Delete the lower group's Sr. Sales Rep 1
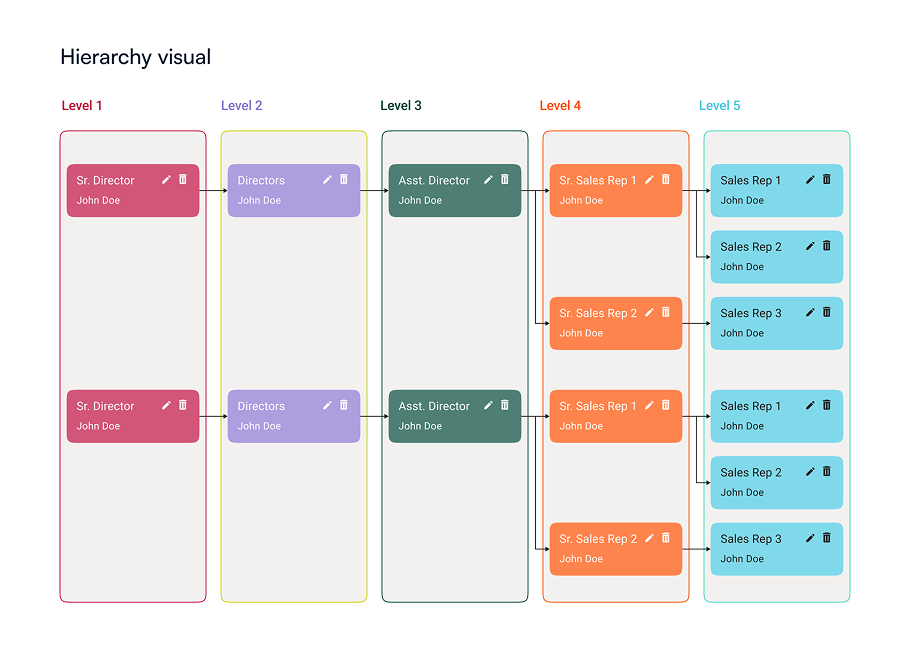The height and width of the screenshot is (650, 910). pos(666,405)
